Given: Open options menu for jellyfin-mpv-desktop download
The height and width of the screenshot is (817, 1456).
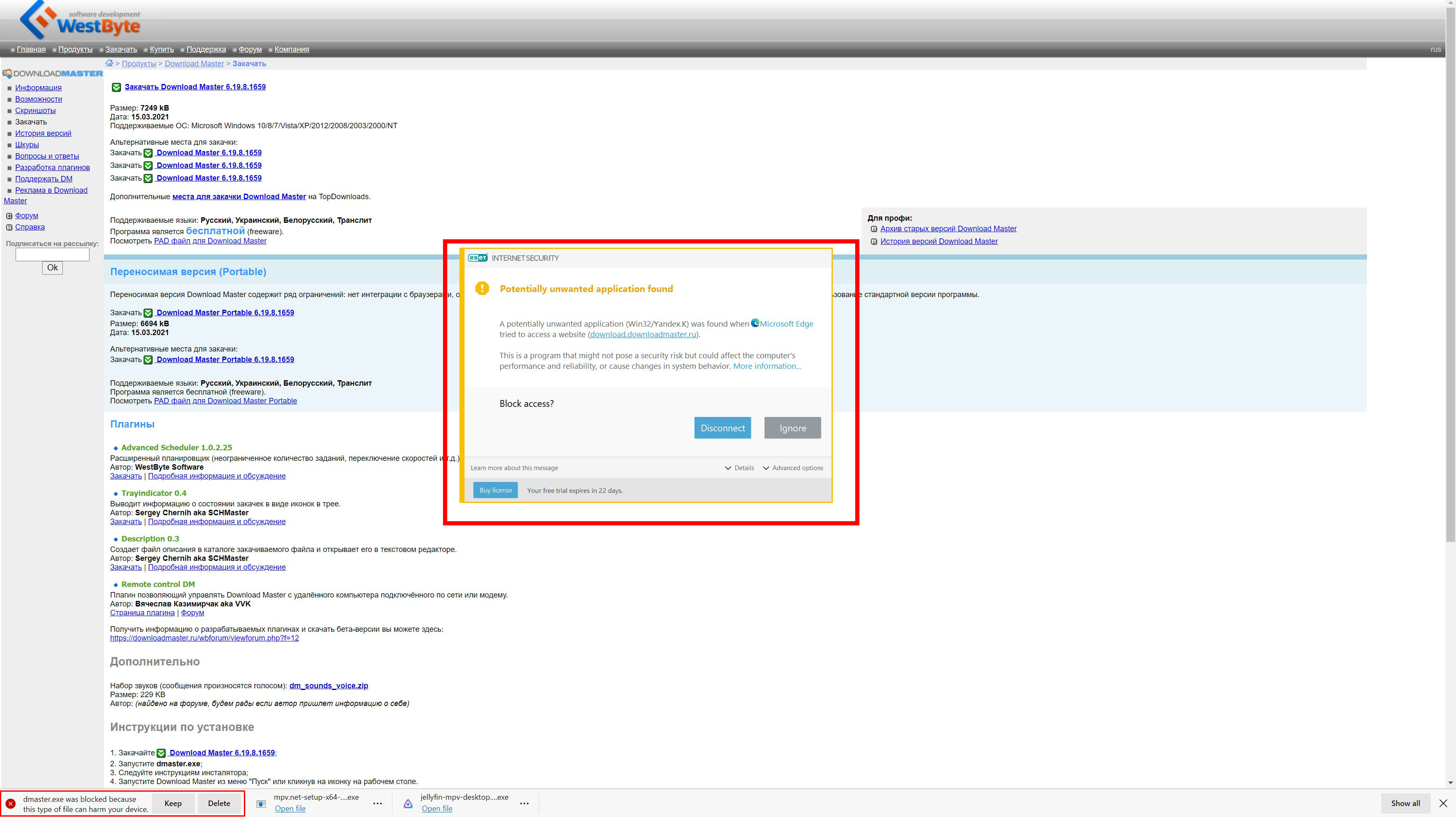Looking at the screenshot, I should tap(524, 803).
